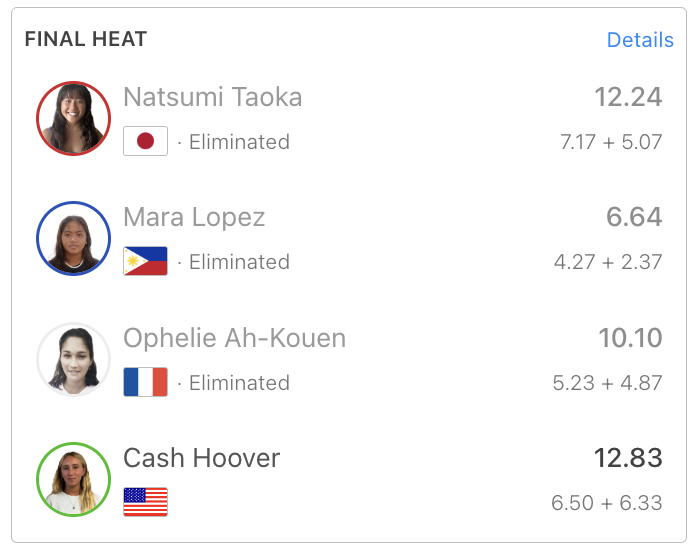Open the Details link

coord(640,40)
